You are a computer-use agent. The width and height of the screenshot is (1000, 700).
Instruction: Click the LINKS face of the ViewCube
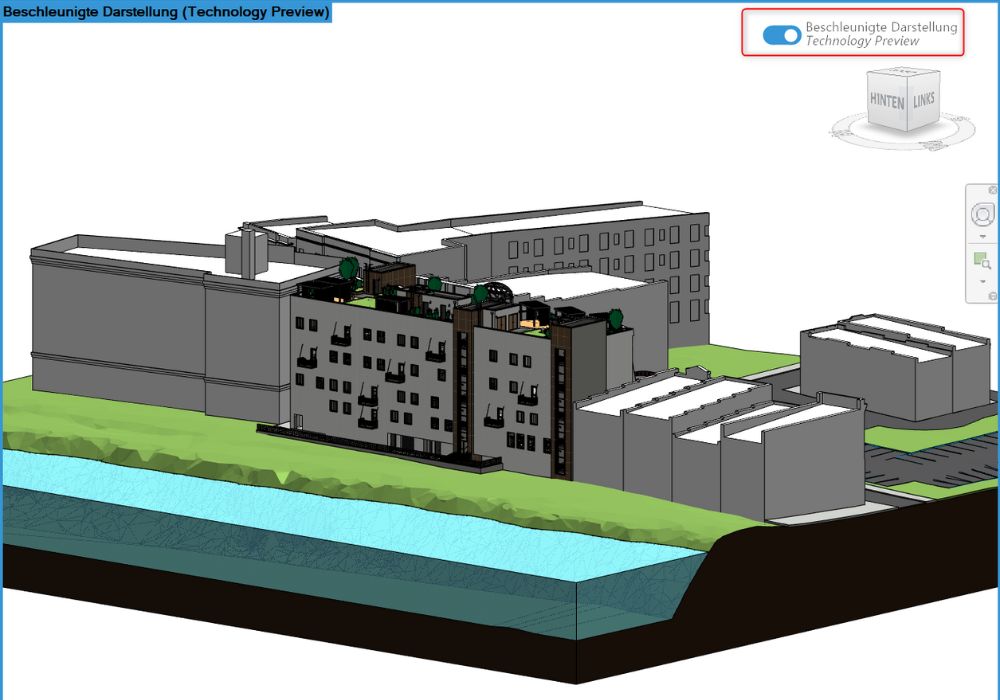[x=923, y=101]
